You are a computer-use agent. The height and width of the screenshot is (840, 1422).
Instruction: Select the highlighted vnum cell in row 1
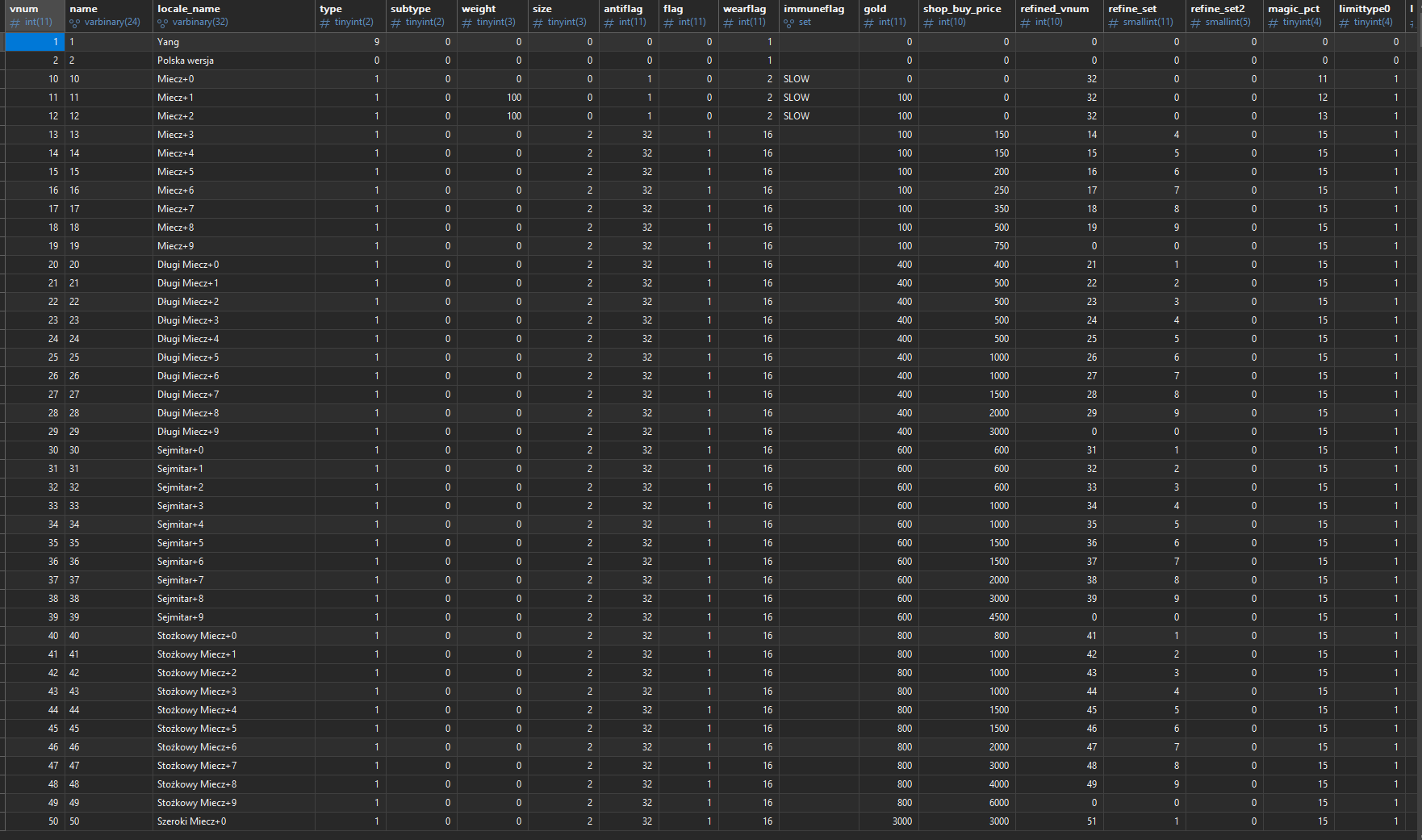point(35,42)
